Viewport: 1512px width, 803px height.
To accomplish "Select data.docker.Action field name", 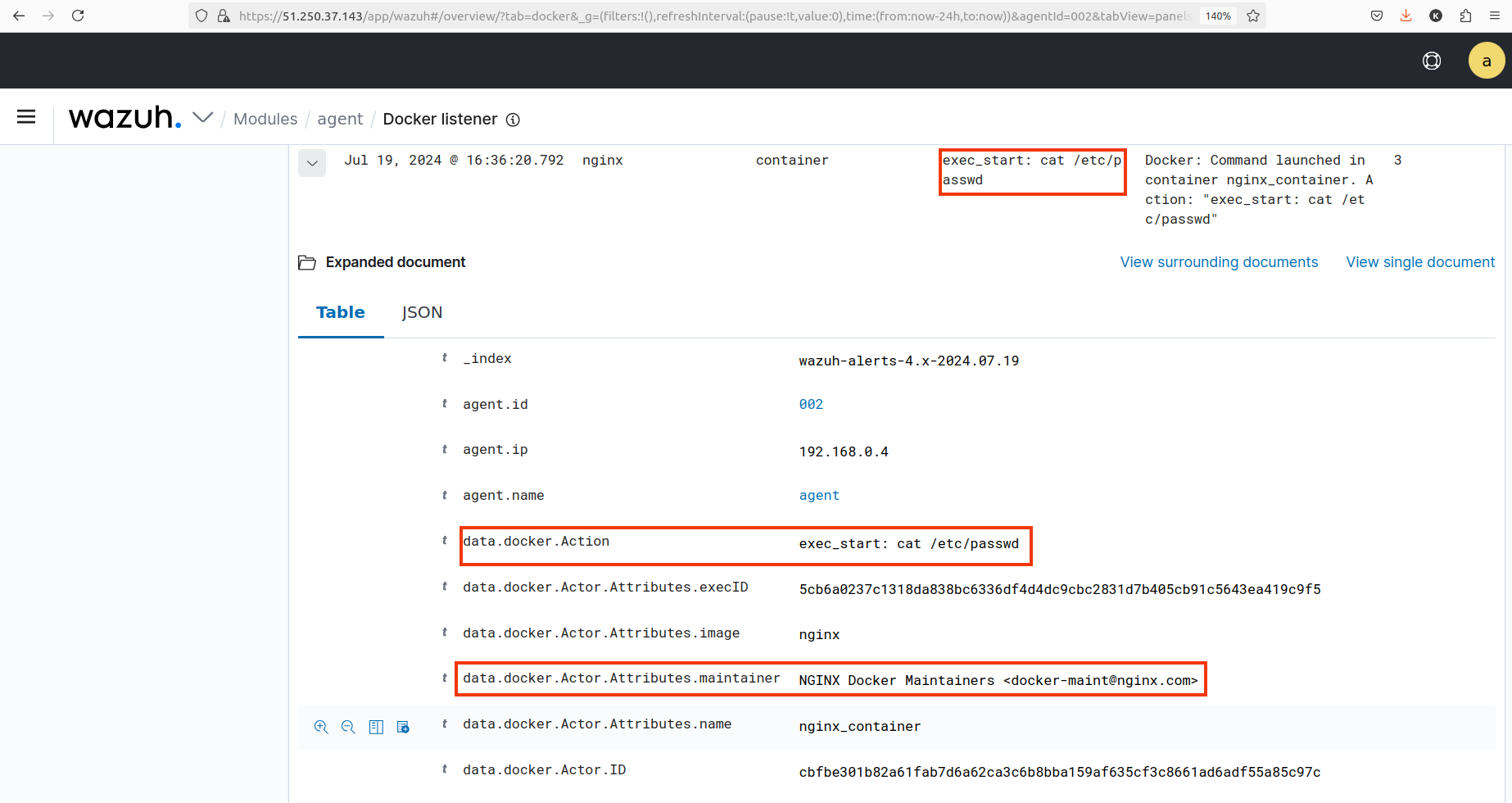I will 536,541.
